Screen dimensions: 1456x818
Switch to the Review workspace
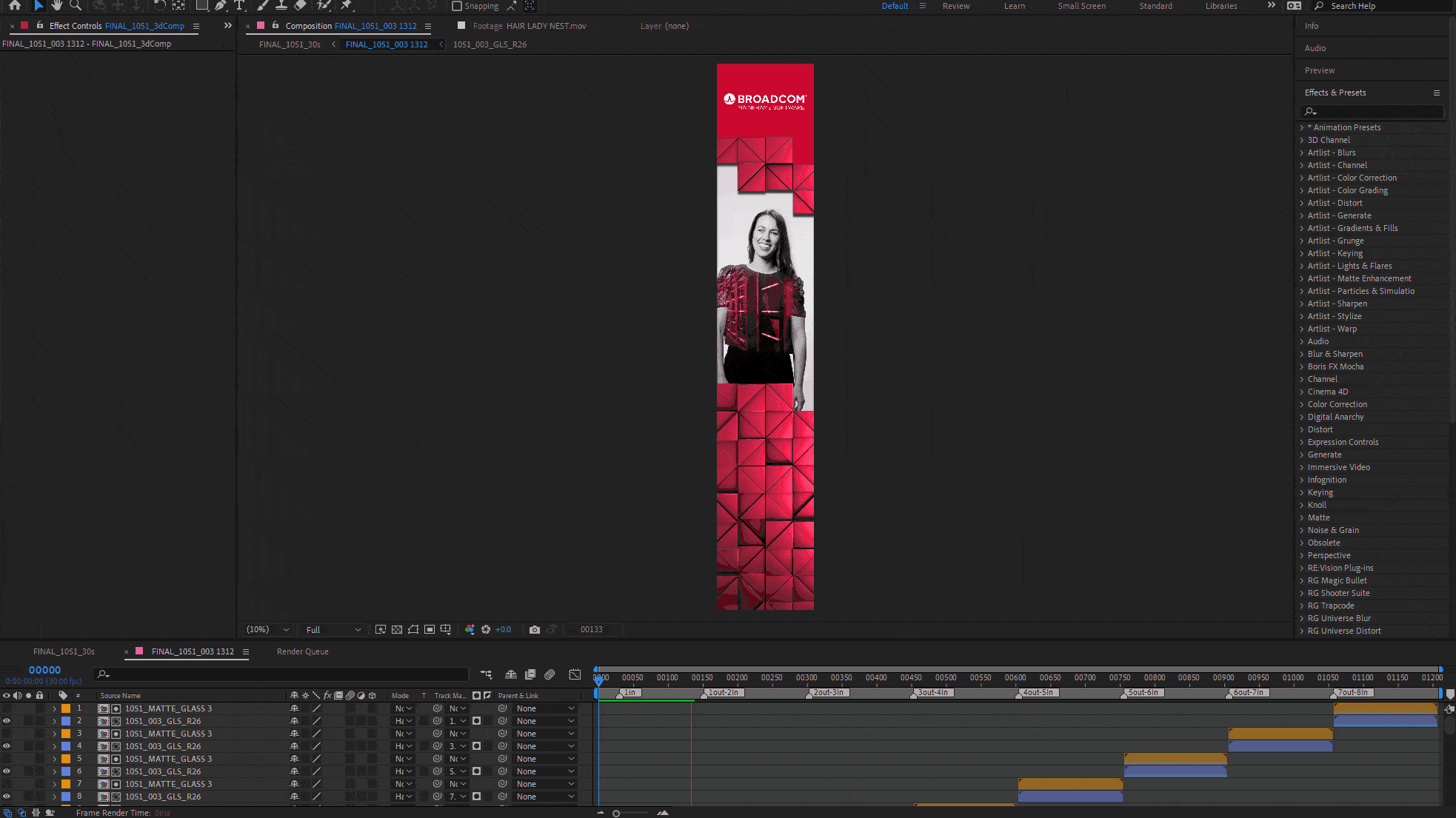(x=955, y=6)
